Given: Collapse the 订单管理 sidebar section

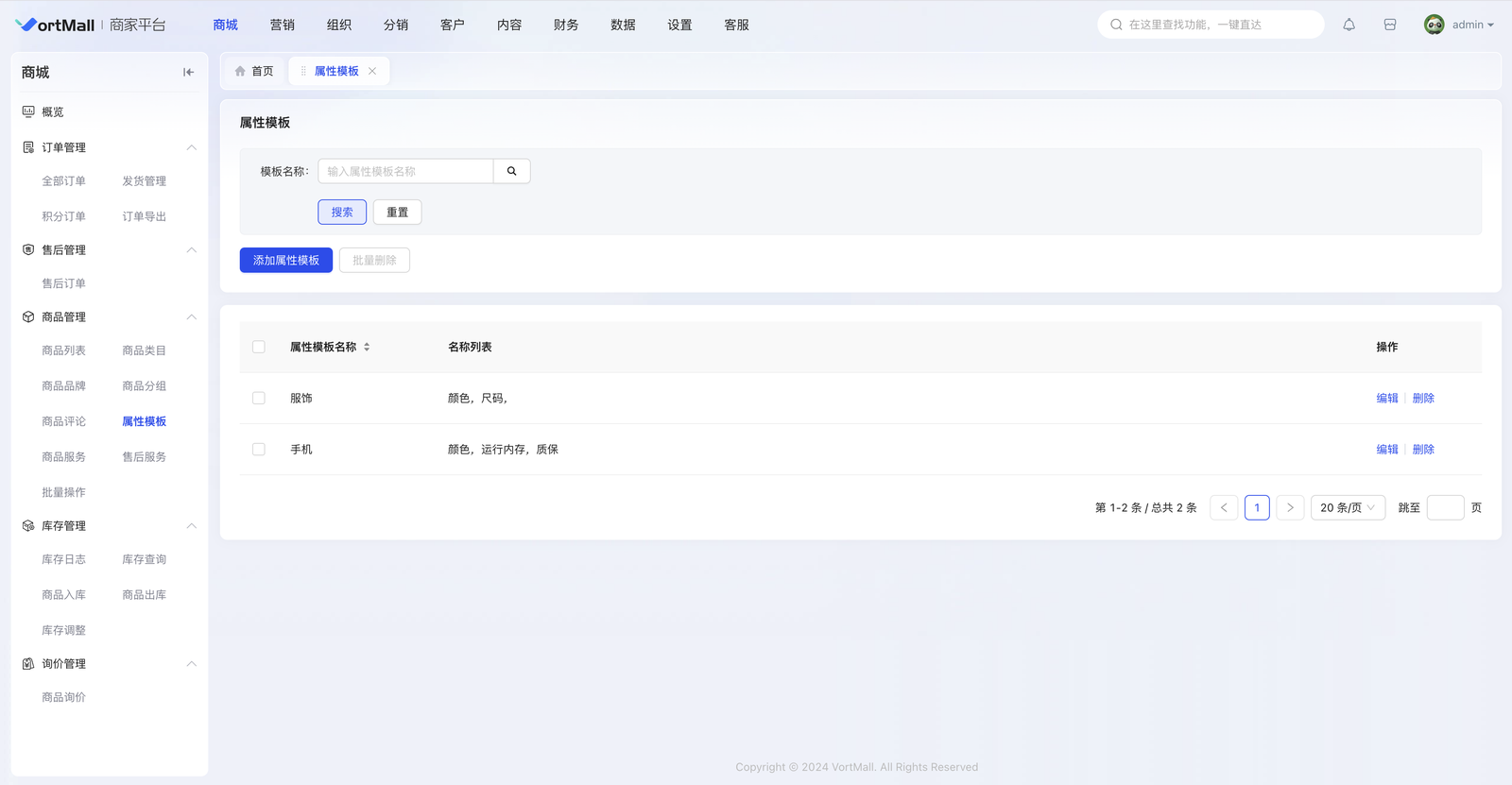Looking at the screenshot, I should 191,147.
